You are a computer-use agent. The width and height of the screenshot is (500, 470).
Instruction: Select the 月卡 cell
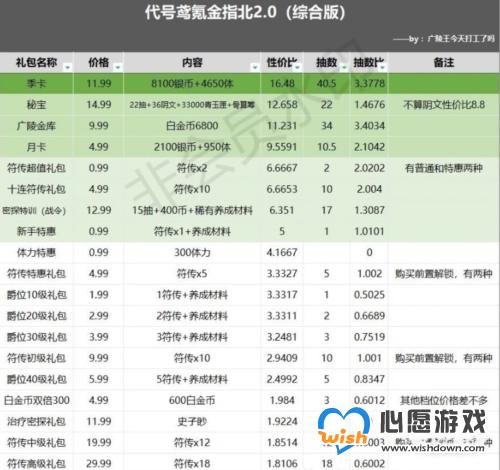pos(36,147)
